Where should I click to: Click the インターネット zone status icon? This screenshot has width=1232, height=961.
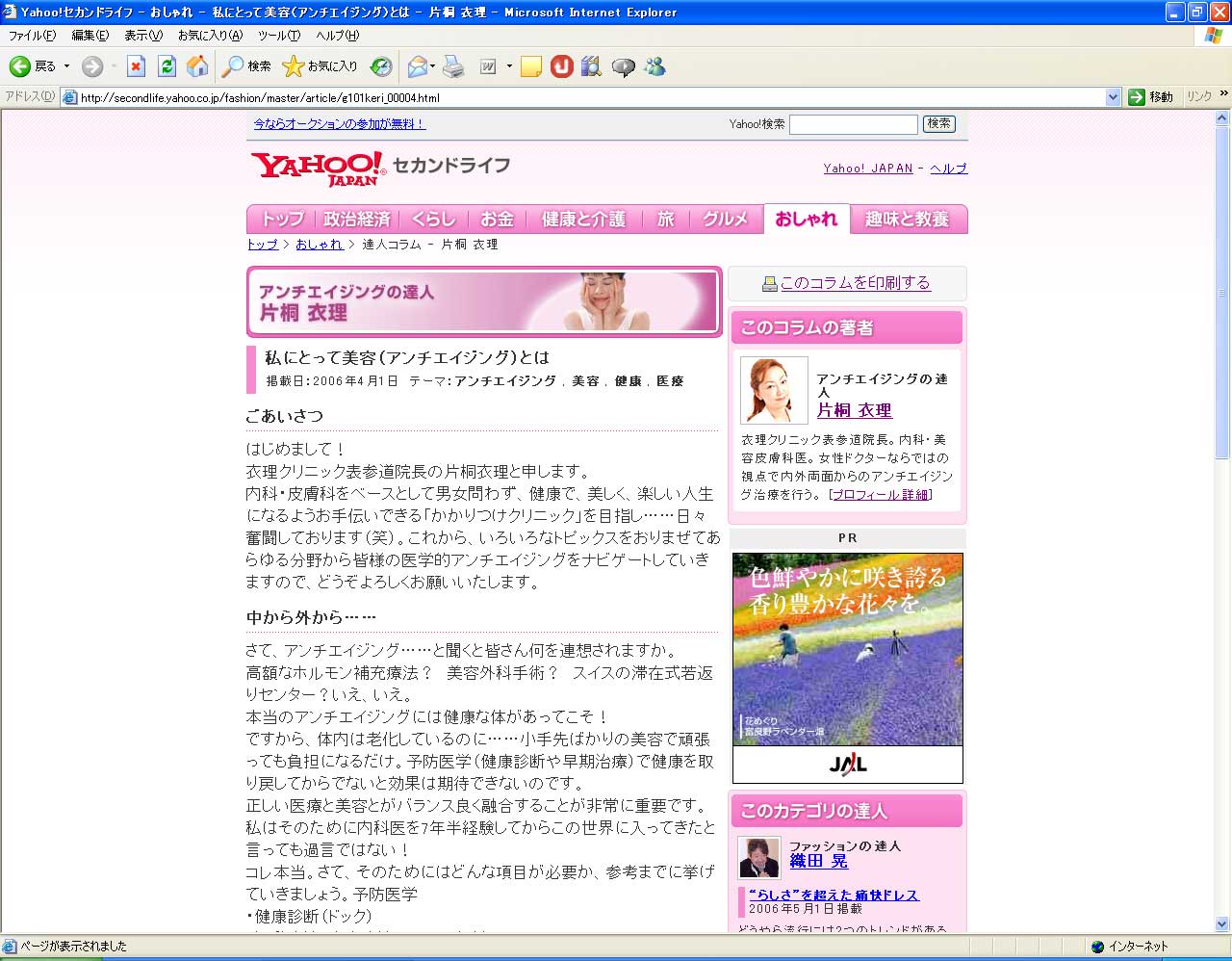click(x=1098, y=947)
